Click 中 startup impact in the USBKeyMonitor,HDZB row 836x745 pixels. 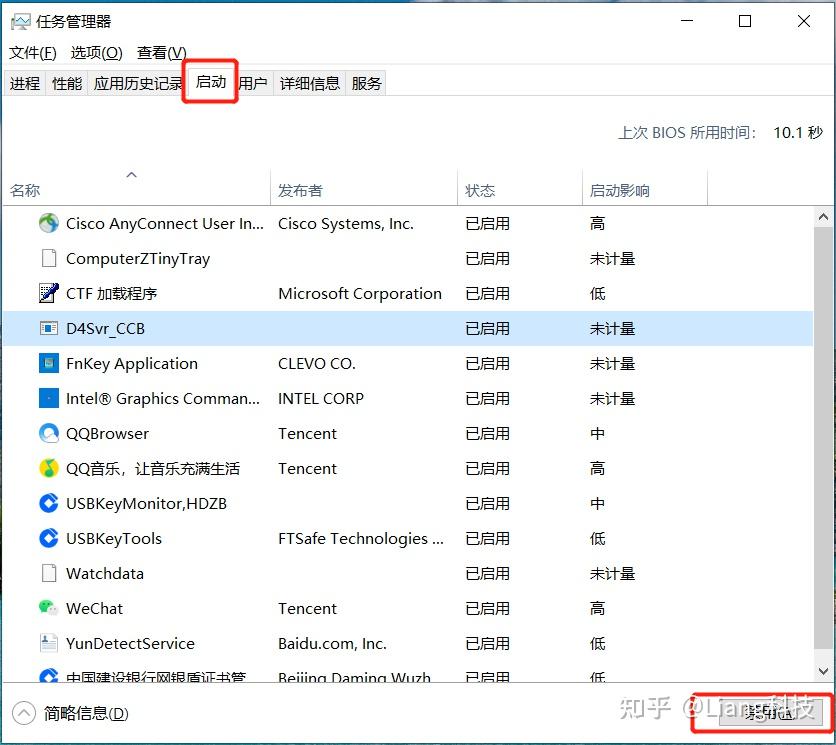(x=598, y=504)
